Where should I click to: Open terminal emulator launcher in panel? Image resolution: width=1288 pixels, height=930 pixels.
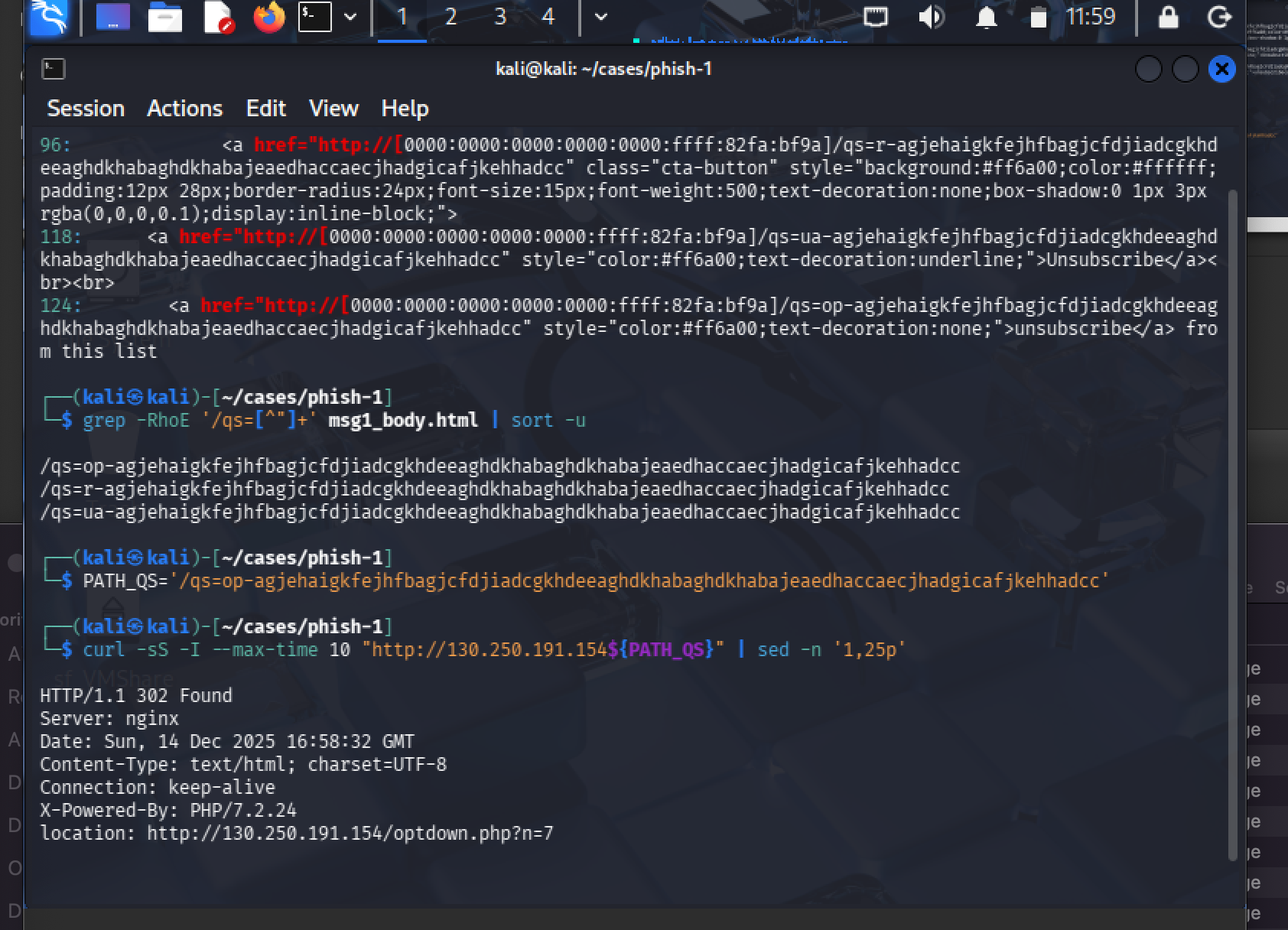point(314,17)
